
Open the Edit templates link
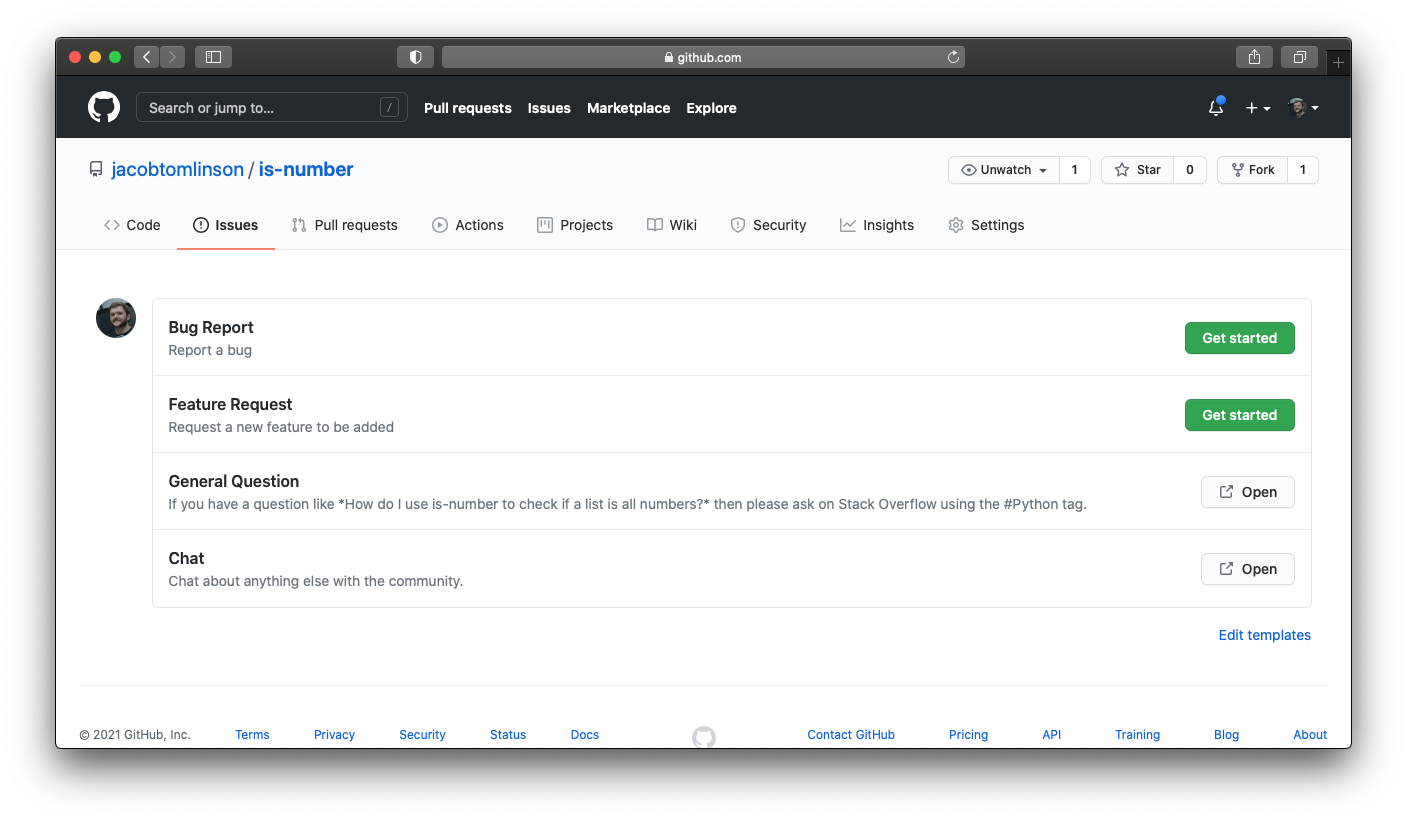(1264, 635)
